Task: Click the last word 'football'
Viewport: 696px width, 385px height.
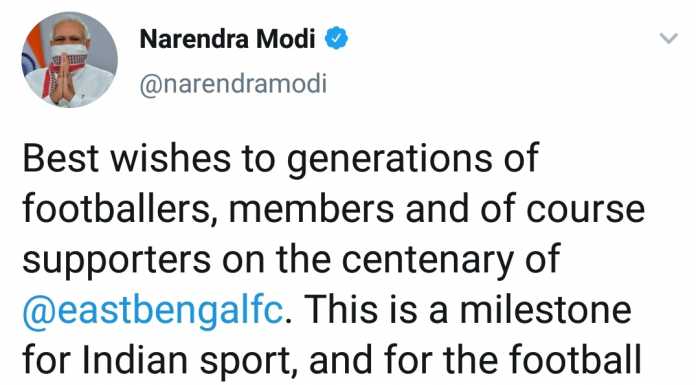Action: click(x=575, y=360)
